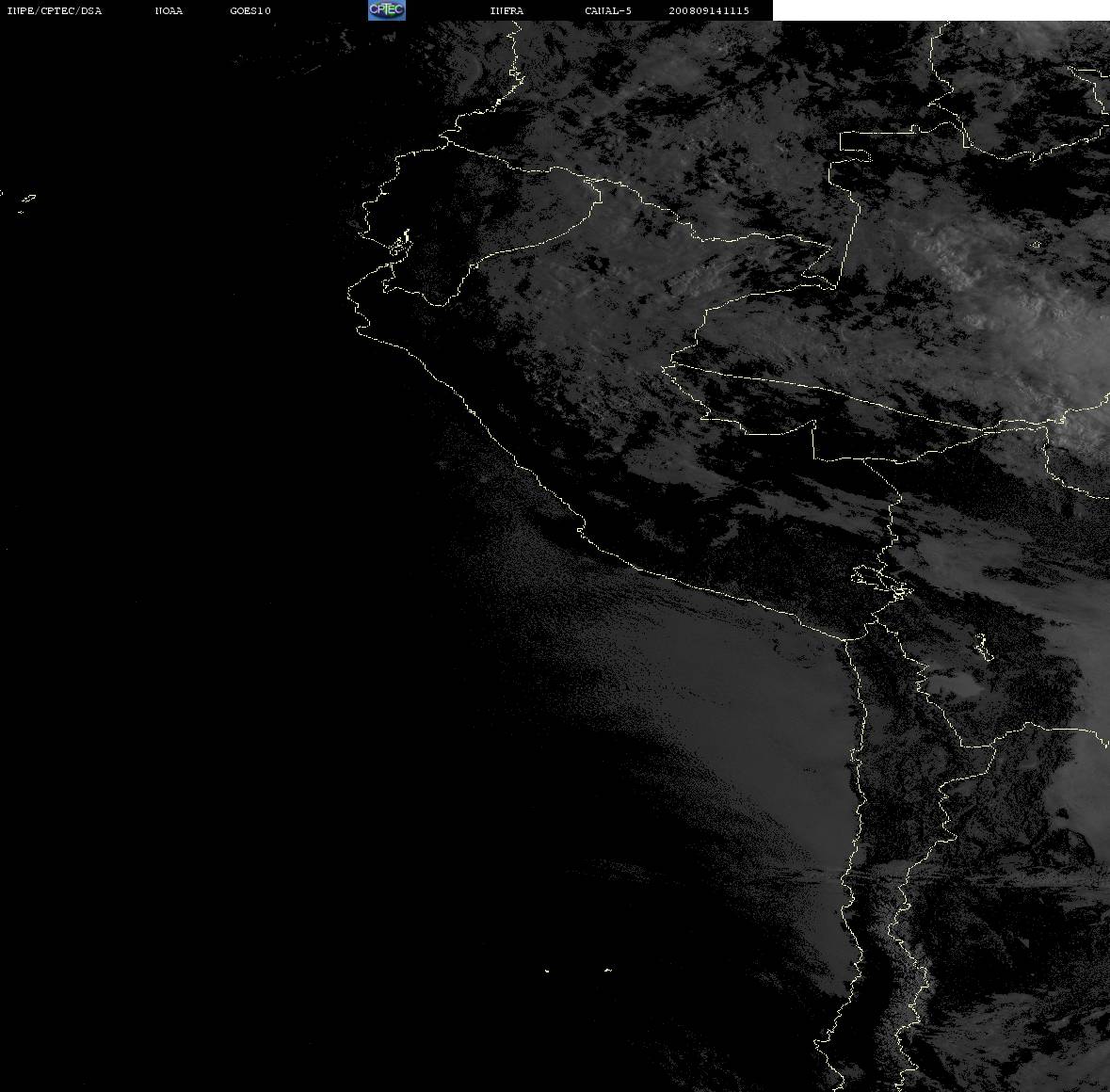Click the Lake Titicaca outline

tap(881, 580)
